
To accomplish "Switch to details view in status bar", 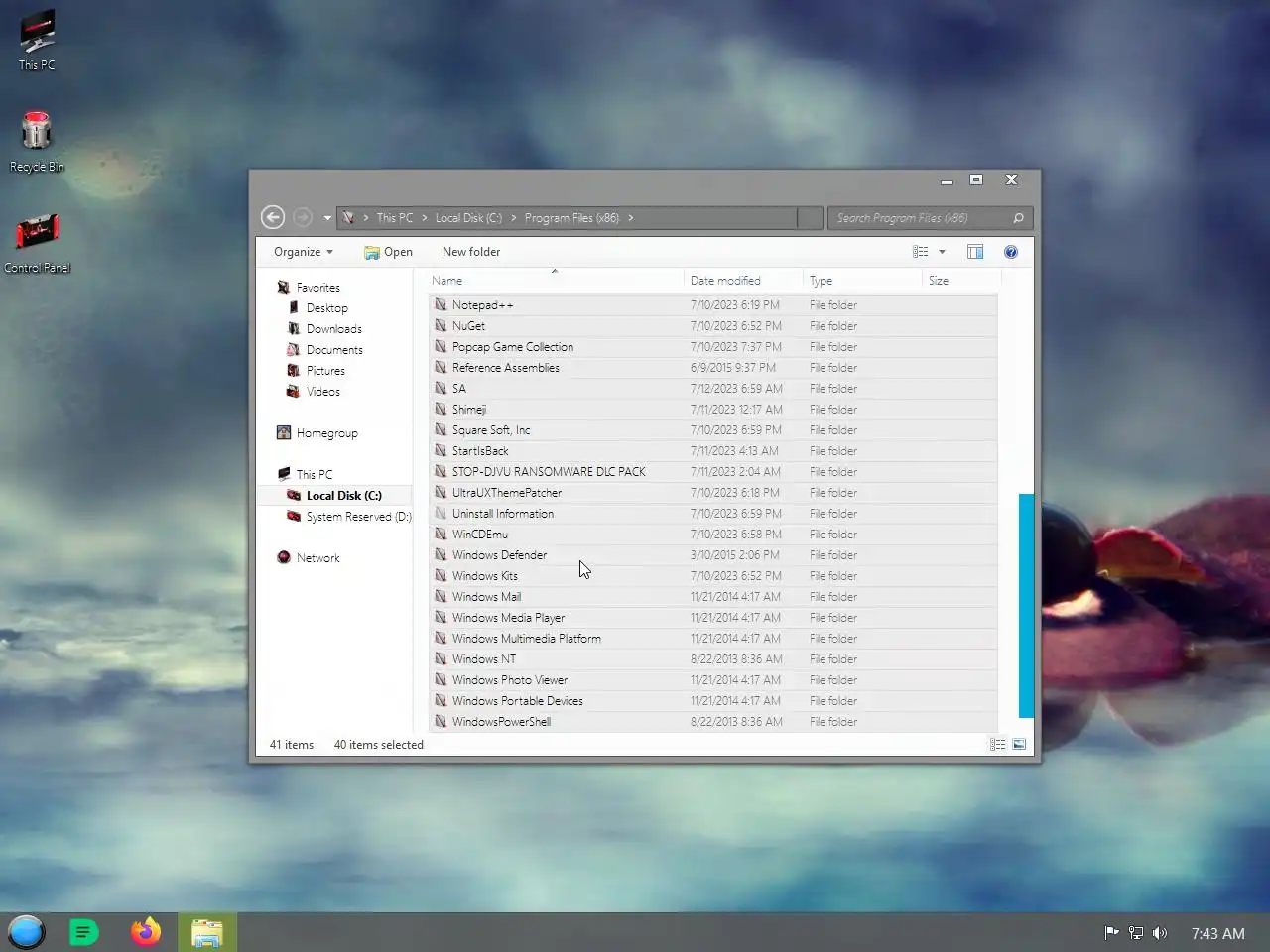I will tap(997, 745).
